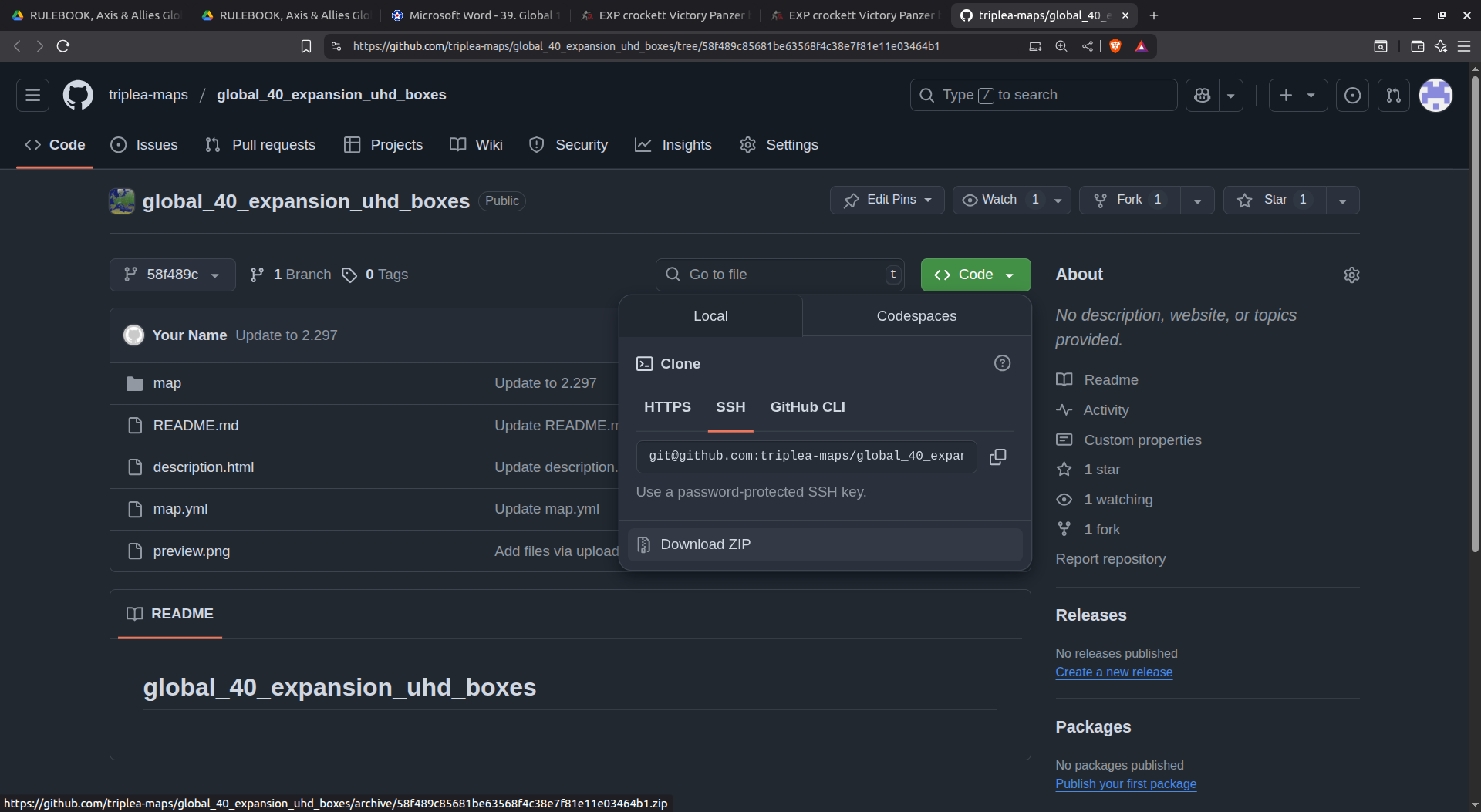This screenshot has height=812, width=1481.
Task: Expand Fork options caret
Action: tap(1197, 200)
